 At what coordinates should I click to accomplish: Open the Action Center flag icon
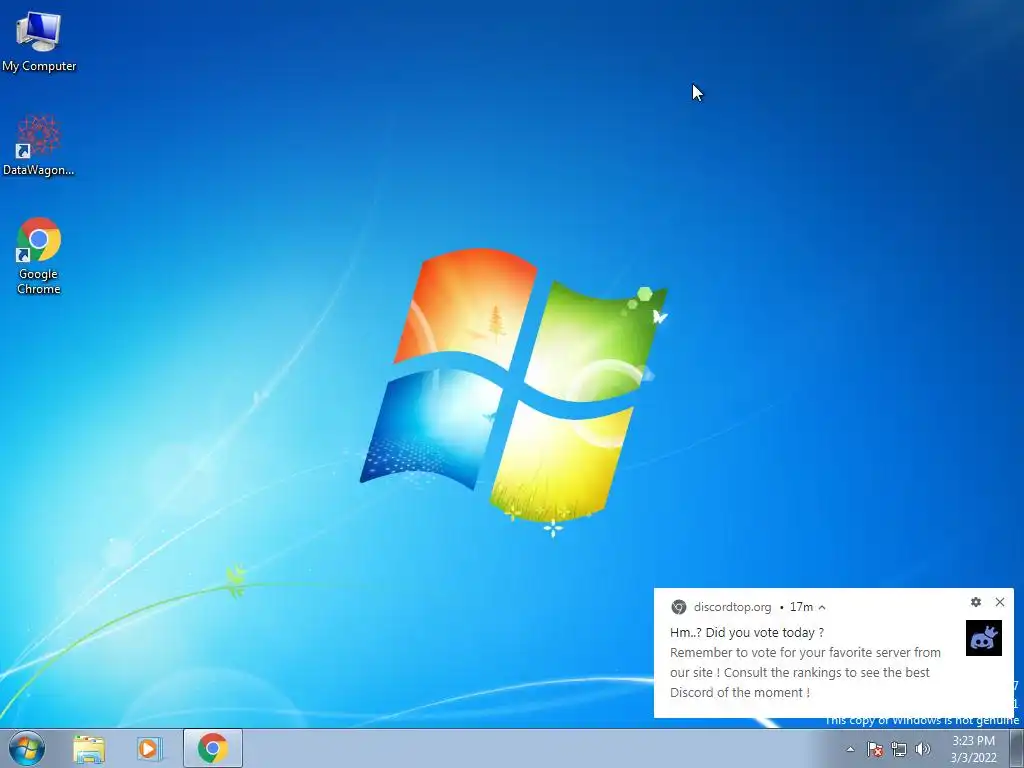(875, 749)
